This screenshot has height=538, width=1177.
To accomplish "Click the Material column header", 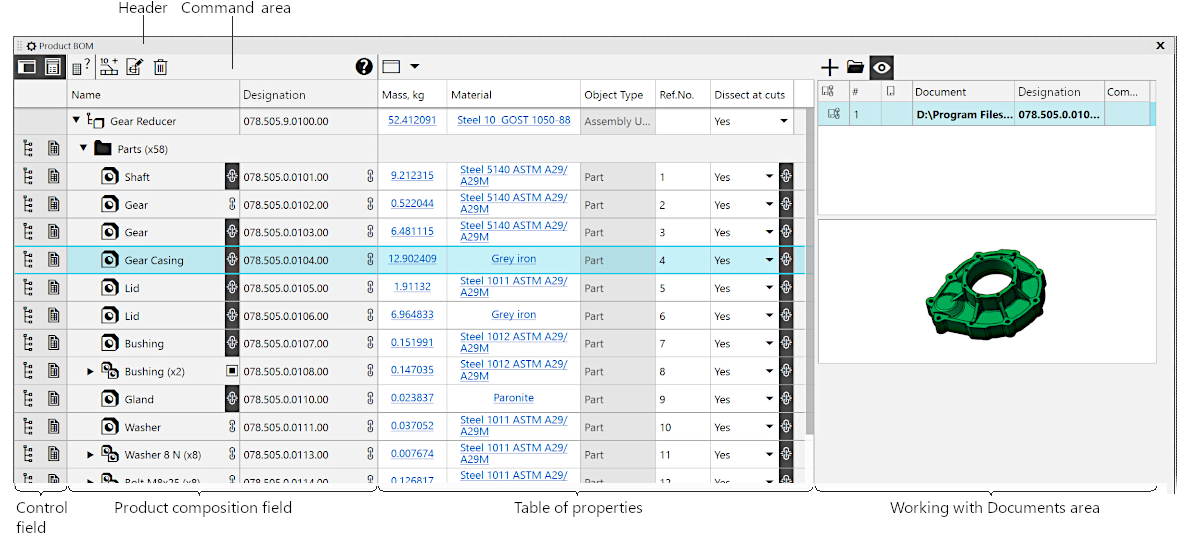I will pos(471,95).
